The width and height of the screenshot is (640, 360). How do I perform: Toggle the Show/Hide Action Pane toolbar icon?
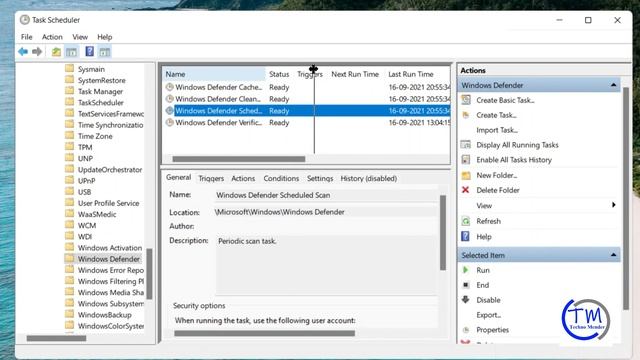[x=104, y=52]
